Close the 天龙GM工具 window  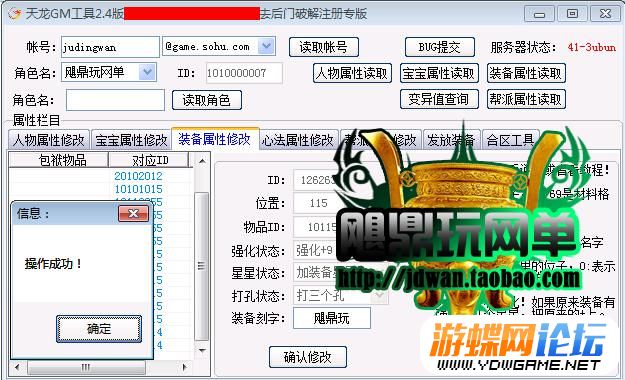click(x=605, y=14)
